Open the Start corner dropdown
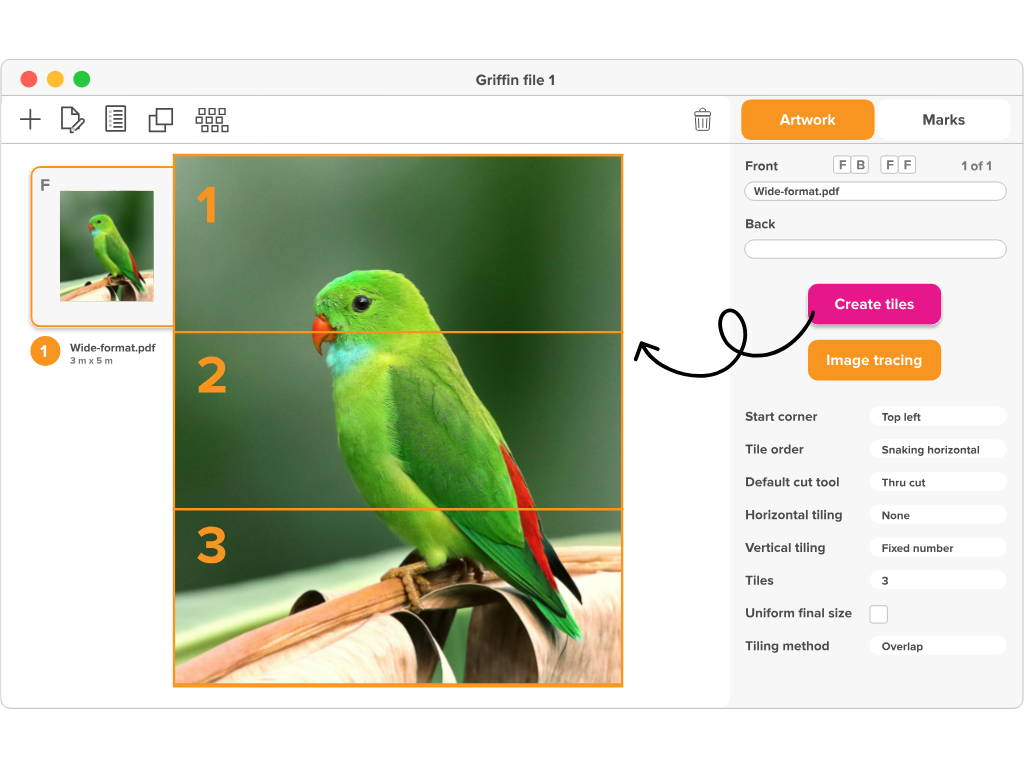This screenshot has width=1024, height=768. pyautogui.click(x=937, y=417)
